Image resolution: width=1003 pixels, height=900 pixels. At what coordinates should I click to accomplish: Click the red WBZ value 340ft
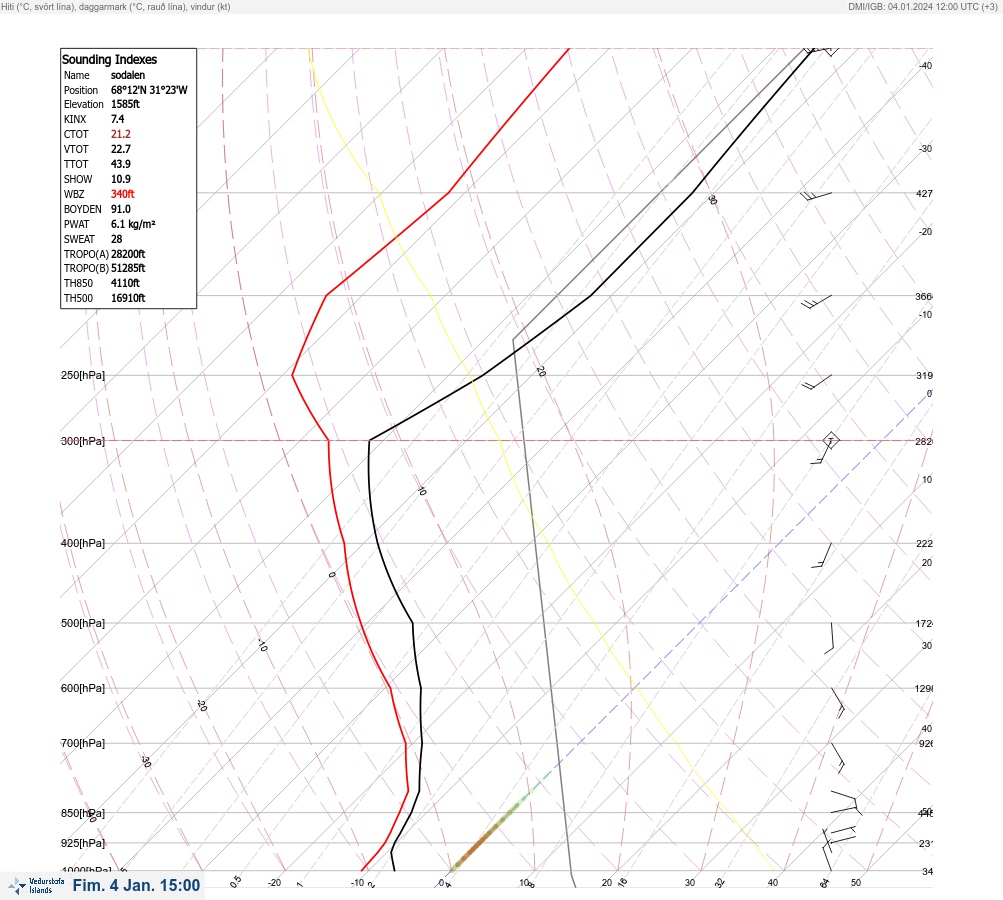click(x=123, y=194)
